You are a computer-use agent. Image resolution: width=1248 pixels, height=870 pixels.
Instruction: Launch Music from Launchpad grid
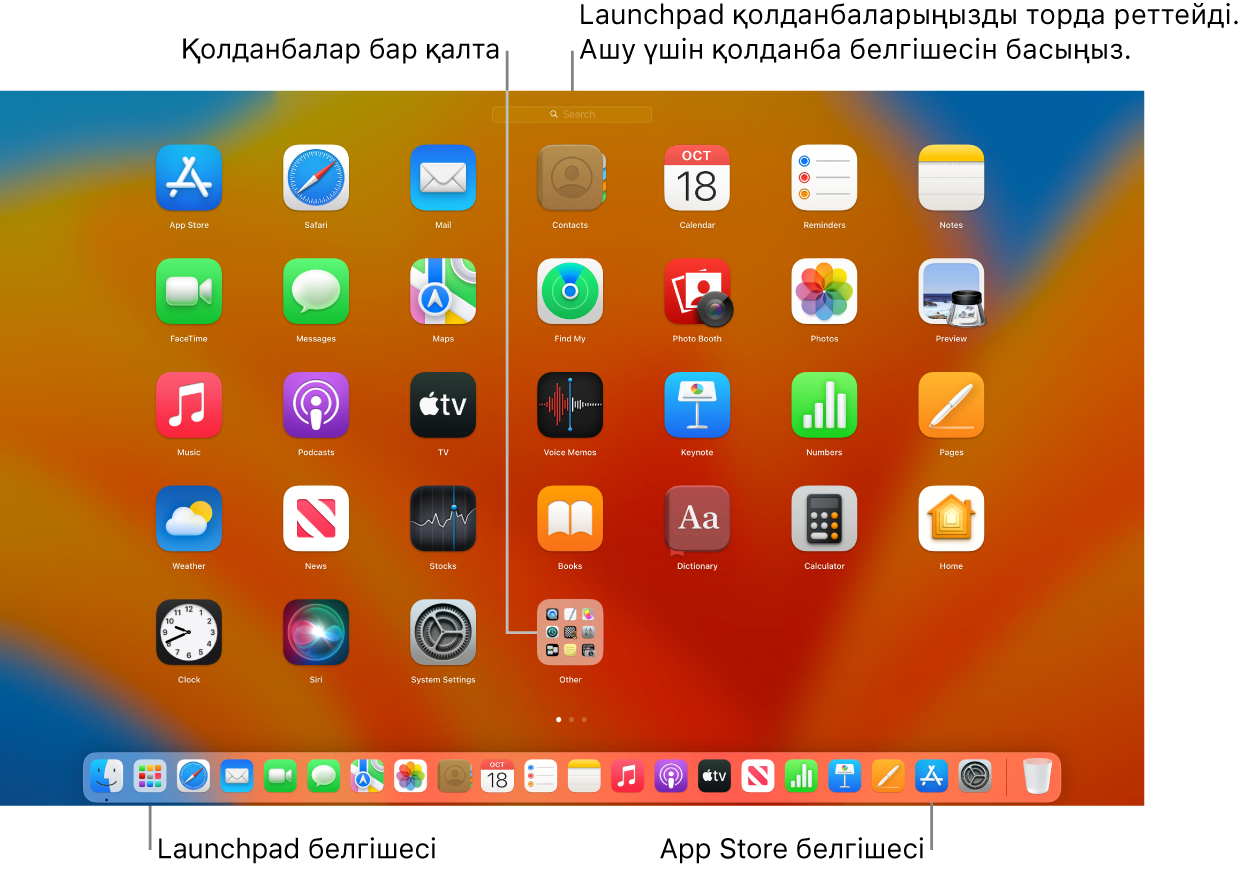pos(189,405)
